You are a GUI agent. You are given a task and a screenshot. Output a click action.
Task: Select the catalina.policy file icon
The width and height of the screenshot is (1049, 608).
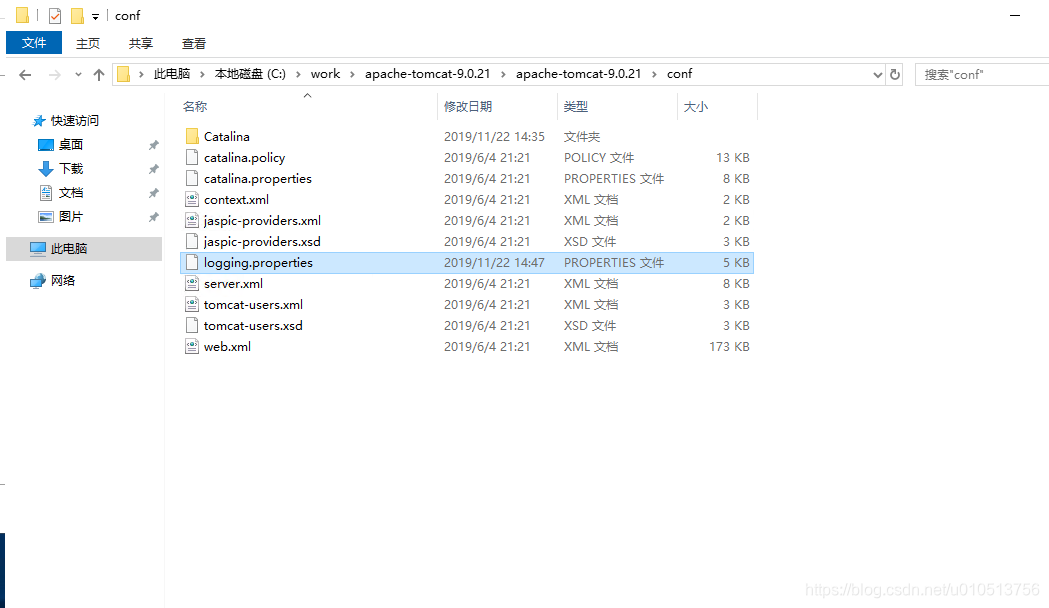192,157
